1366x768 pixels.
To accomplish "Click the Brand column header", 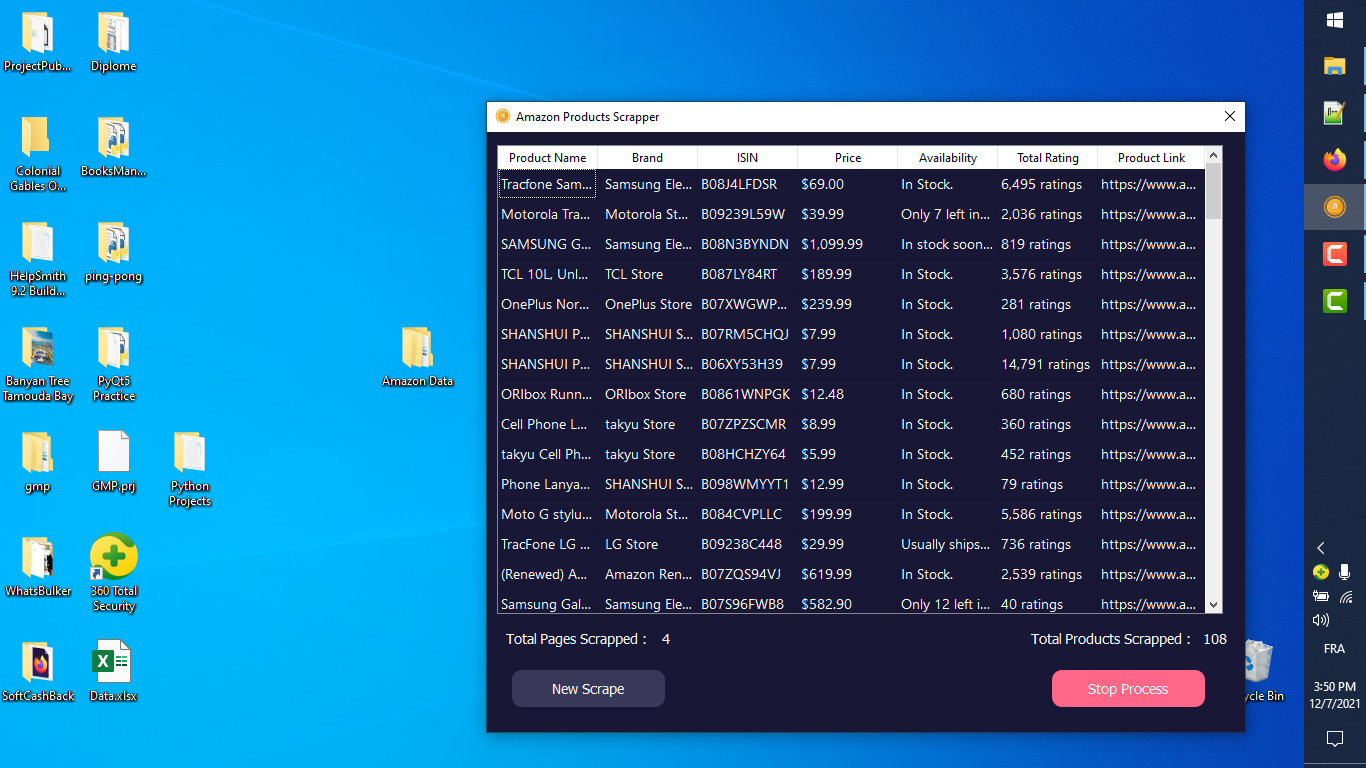I will point(648,158).
